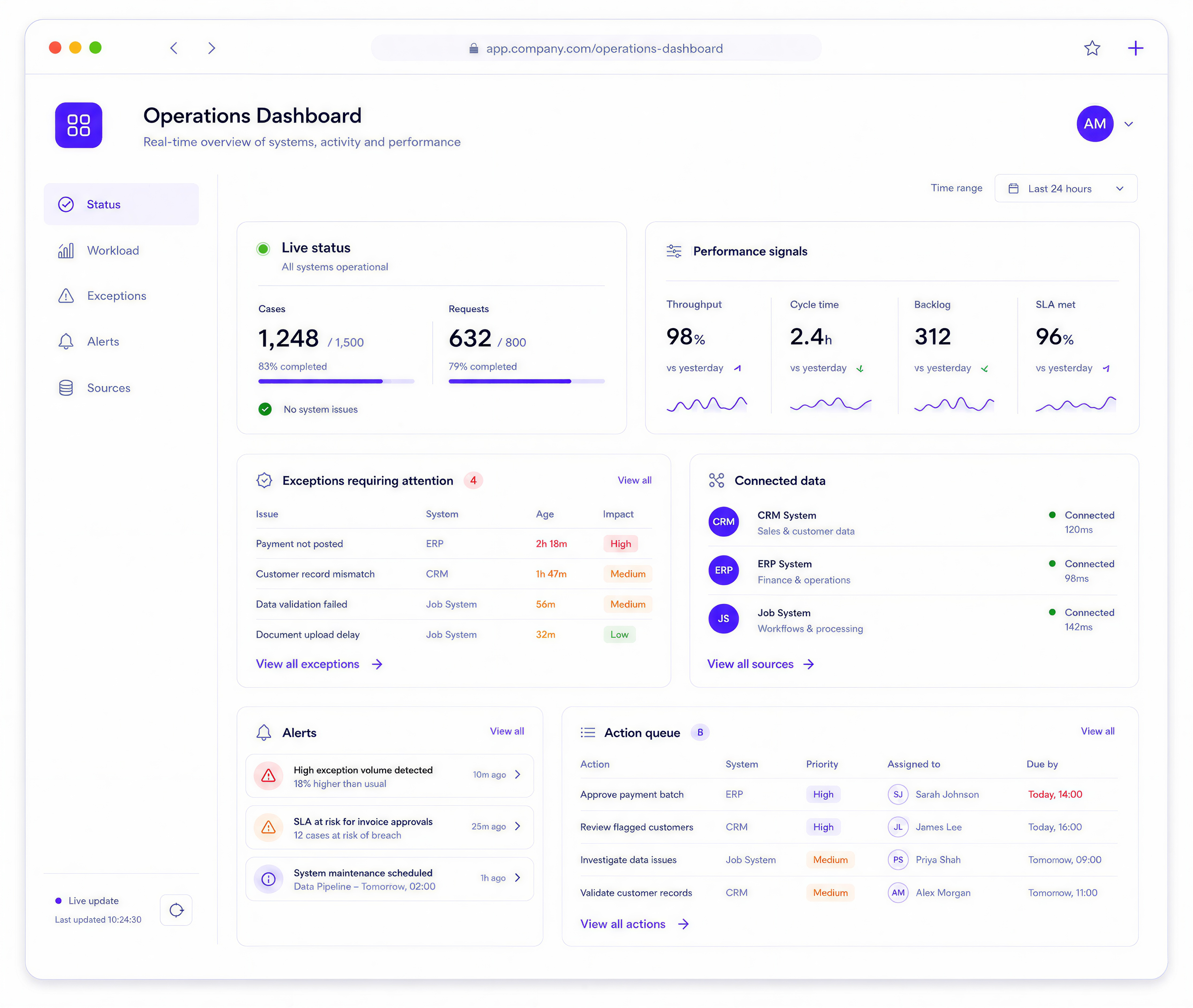Image resolution: width=1193 pixels, height=1008 pixels.
Task: Click the Requests progress bar
Action: coord(526,381)
